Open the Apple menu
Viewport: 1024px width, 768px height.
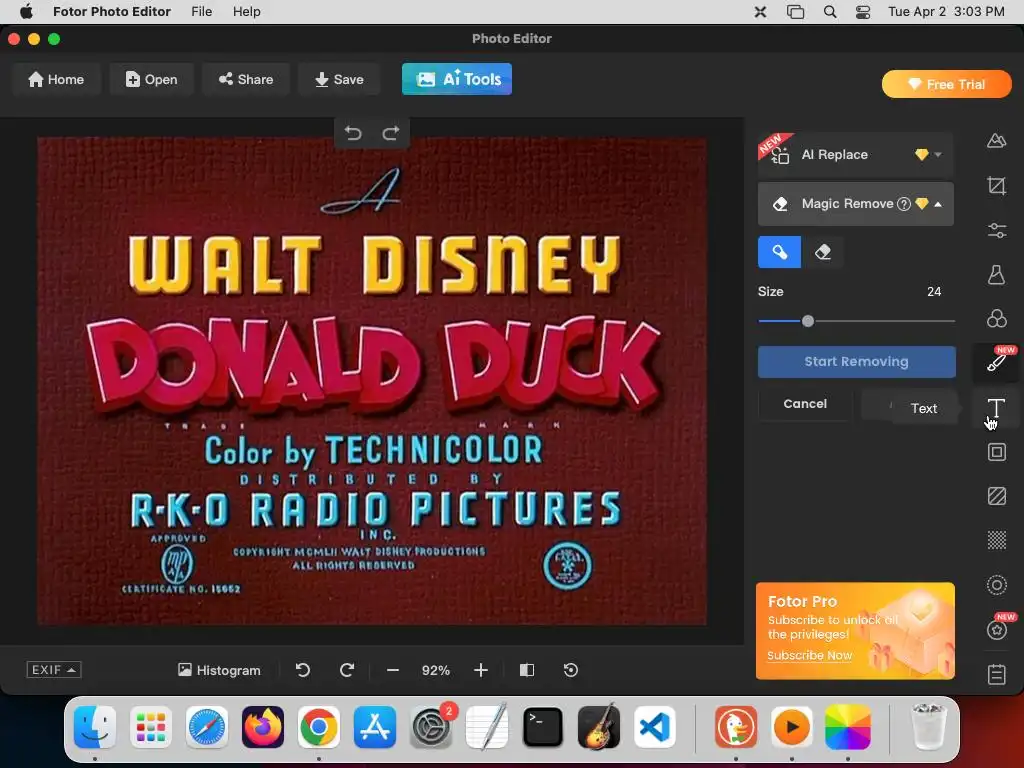click(26, 11)
